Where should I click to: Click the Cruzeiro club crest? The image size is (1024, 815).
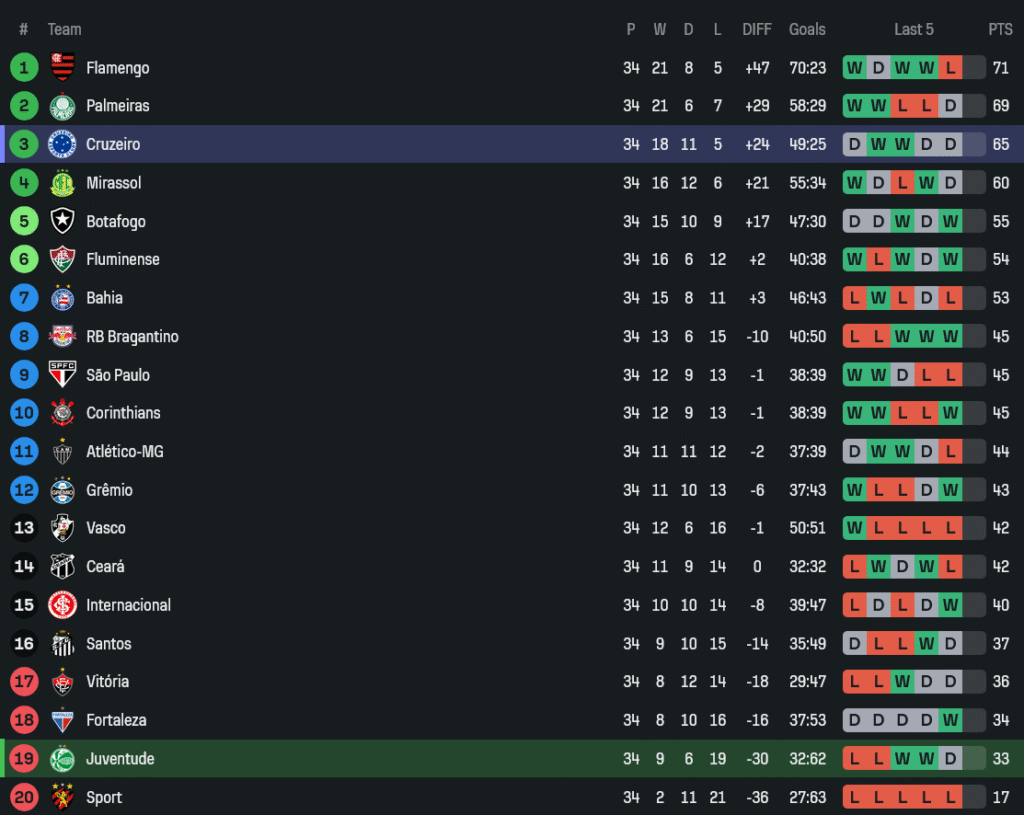point(62,144)
